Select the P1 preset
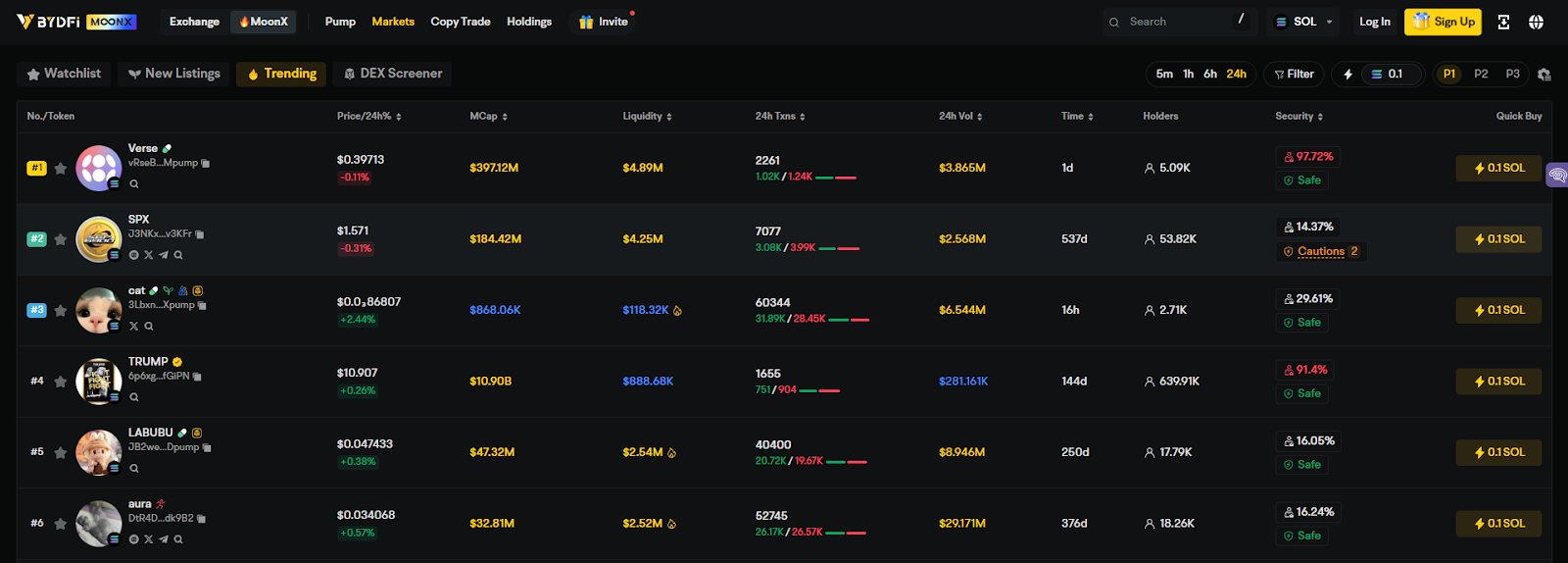 [1449, 74]
